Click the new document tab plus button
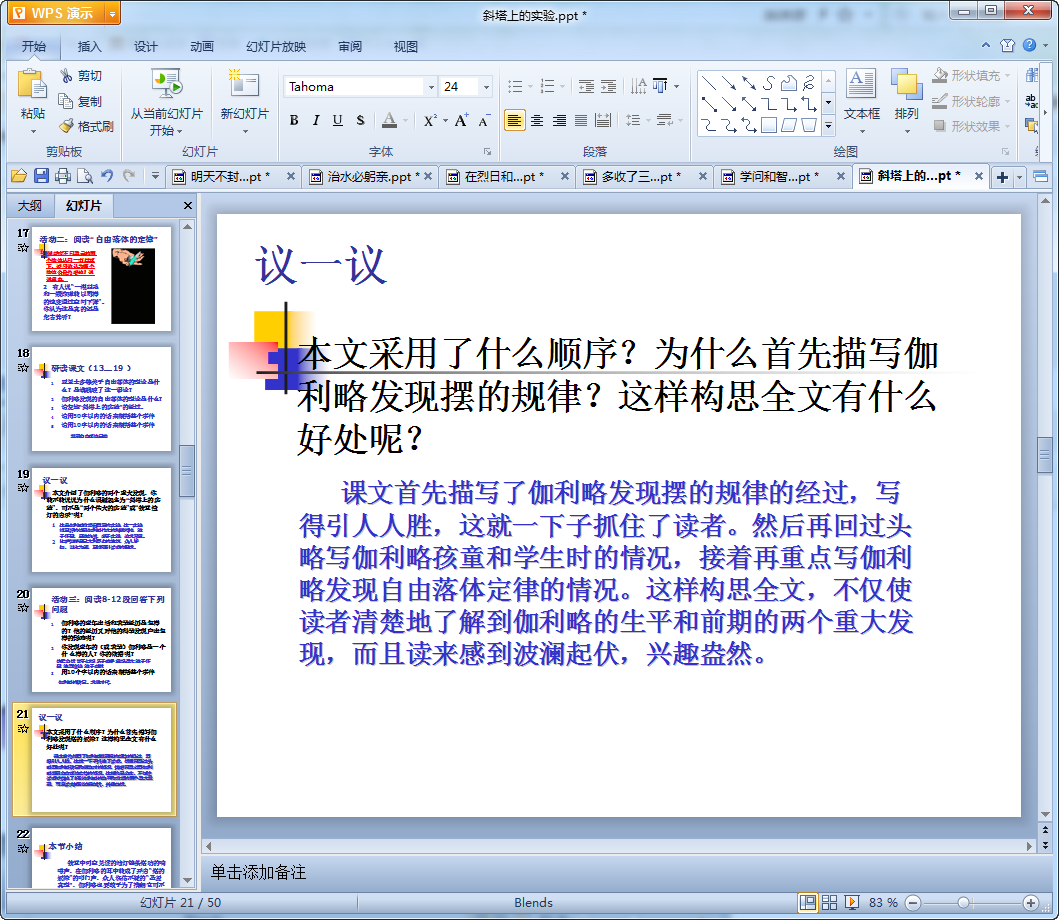Screen dimensions: 1059x920 tap(1002, 177)
